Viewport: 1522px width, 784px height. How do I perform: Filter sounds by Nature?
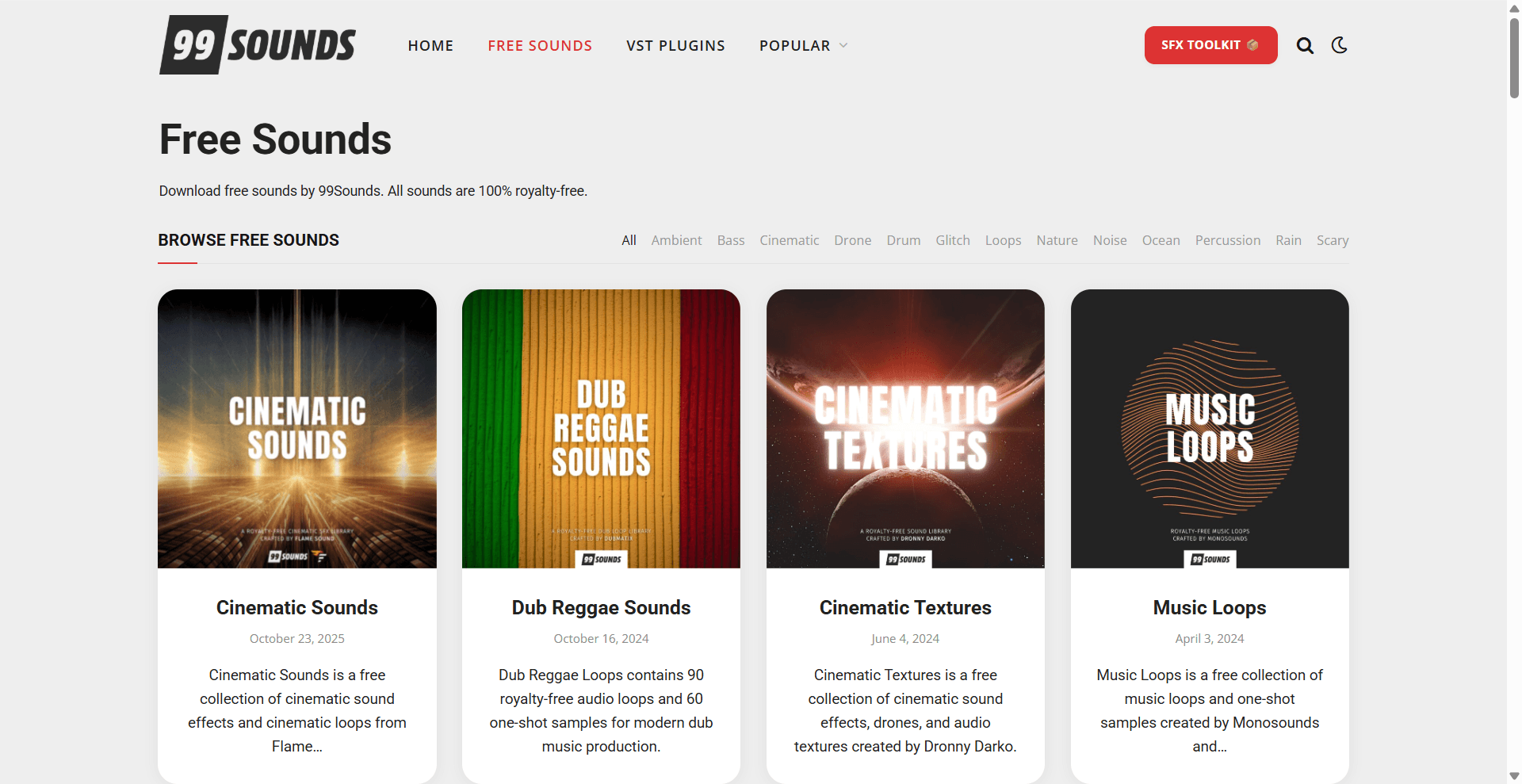(1057, 240)
